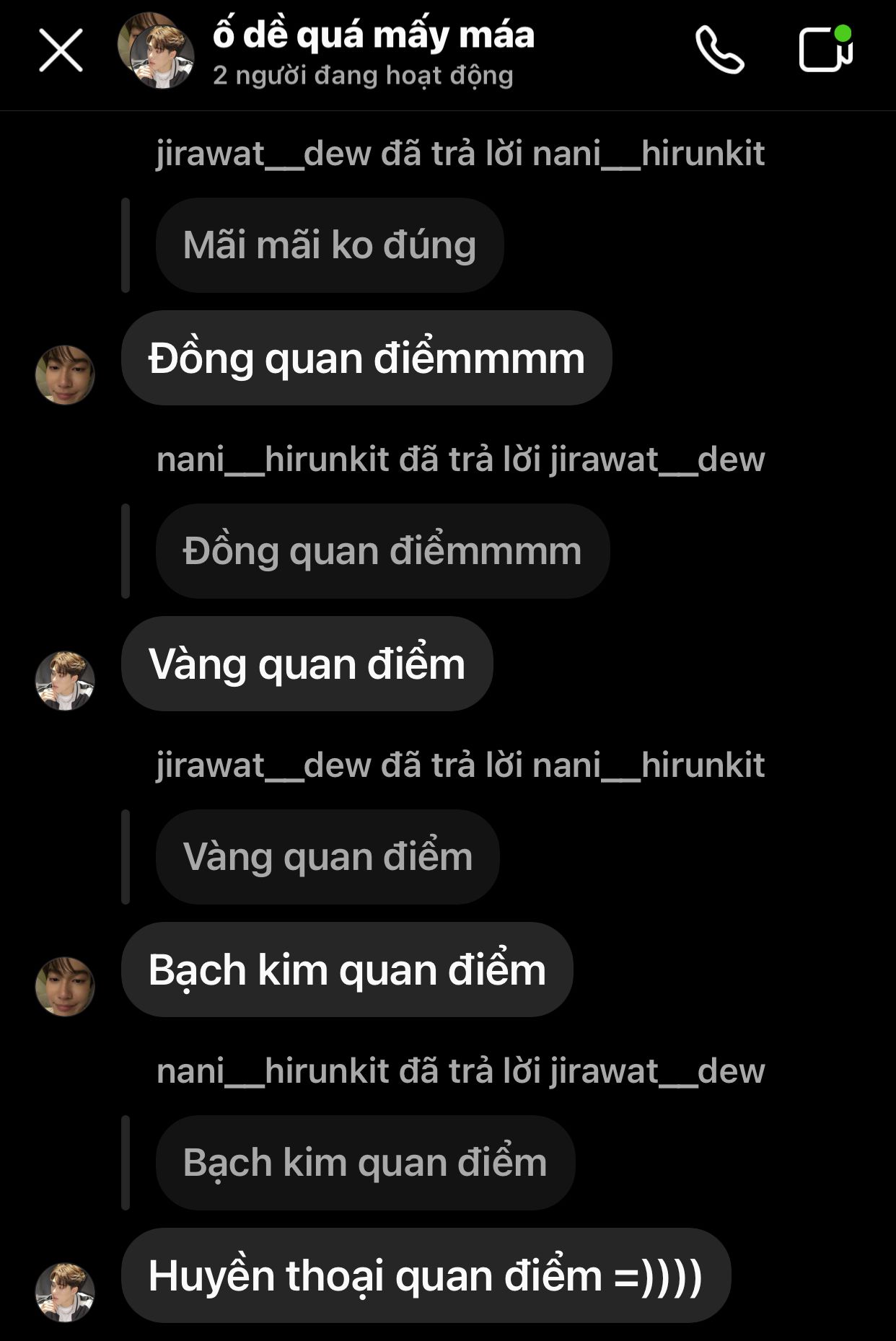The height and width of the screenshot is (1341, 896).
Task: Tap the '2 người đang hoạt động' status
Action: [x=363, y=75]
